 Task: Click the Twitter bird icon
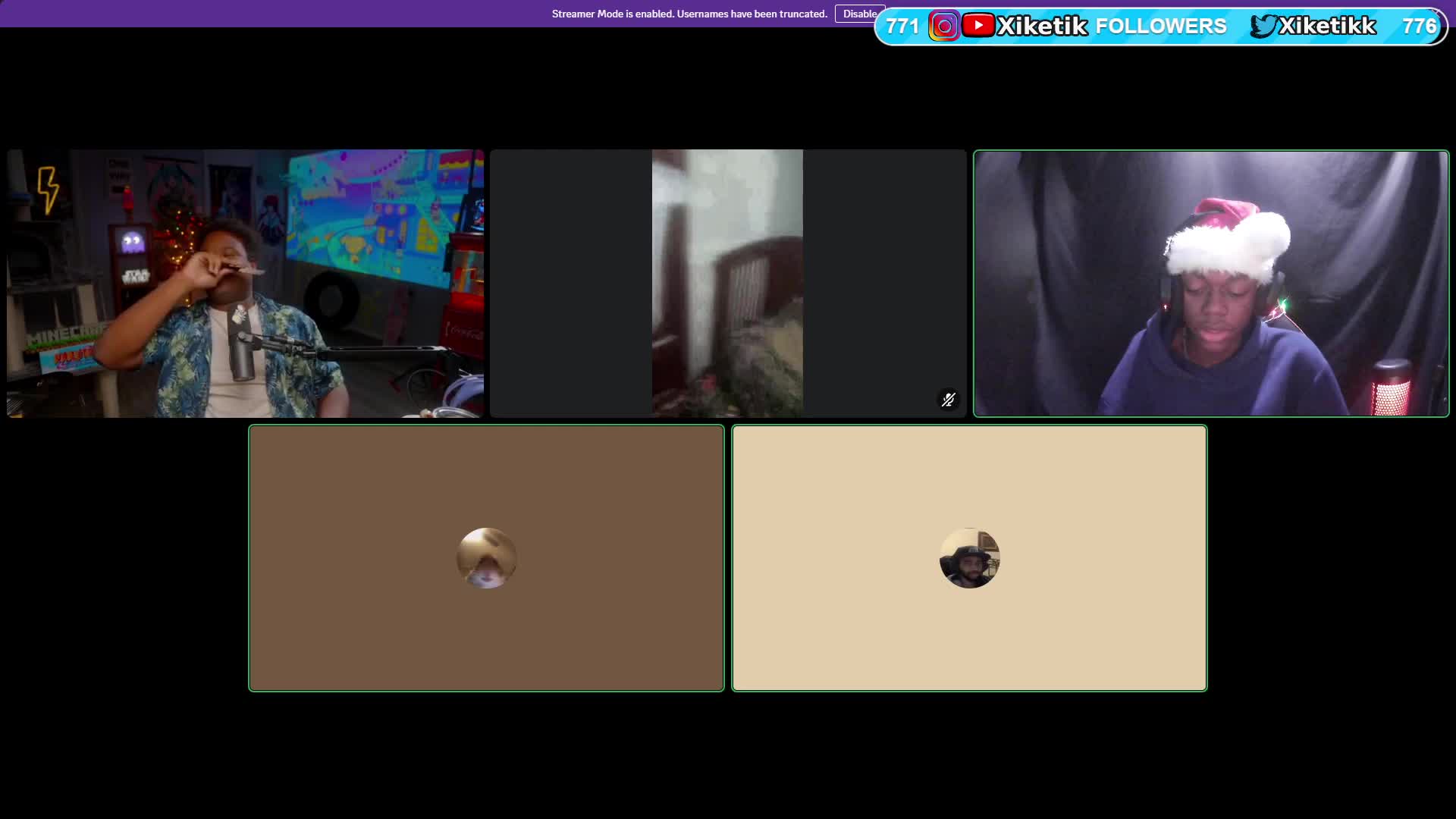pos(1264,26)
